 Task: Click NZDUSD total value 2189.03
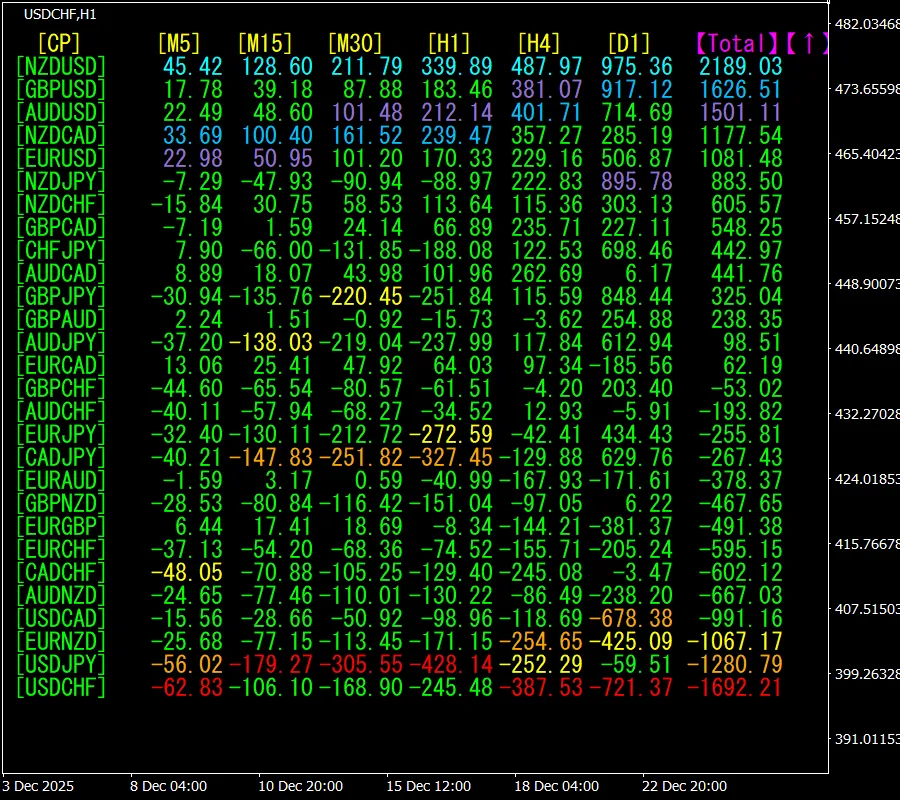[x=741, y=66]
